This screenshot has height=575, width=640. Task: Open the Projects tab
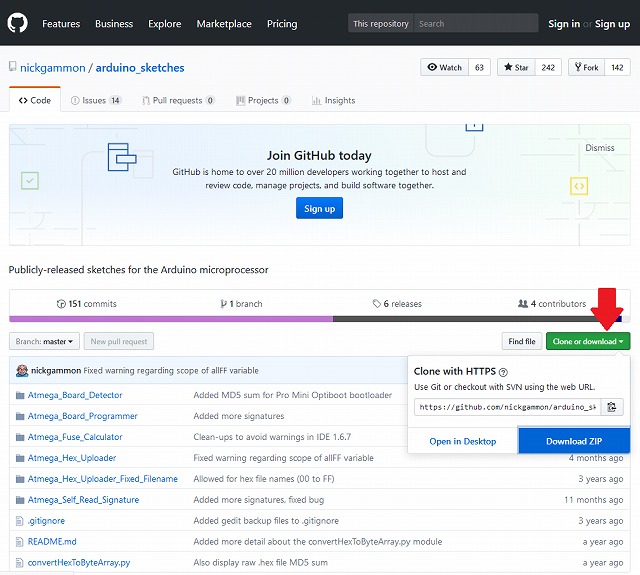263,100
